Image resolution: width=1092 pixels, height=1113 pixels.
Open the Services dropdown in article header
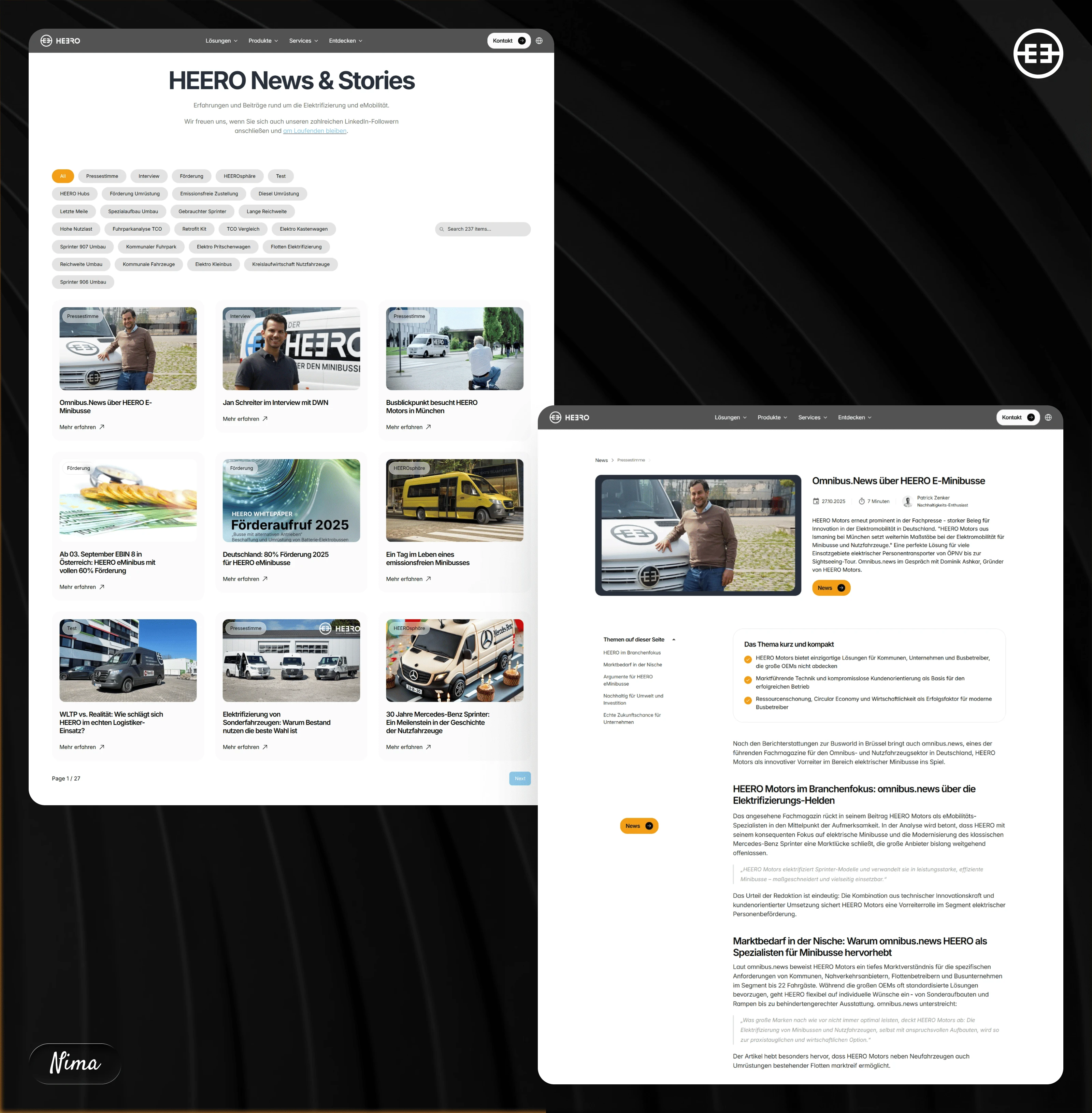812,417
